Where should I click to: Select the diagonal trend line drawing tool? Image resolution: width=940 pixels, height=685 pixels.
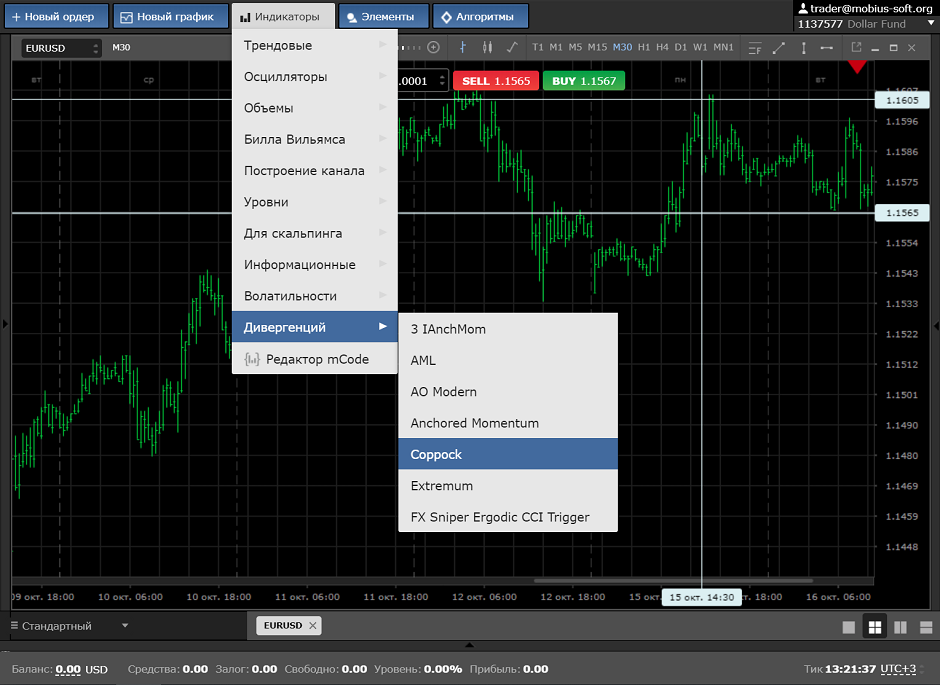(779, 48)
